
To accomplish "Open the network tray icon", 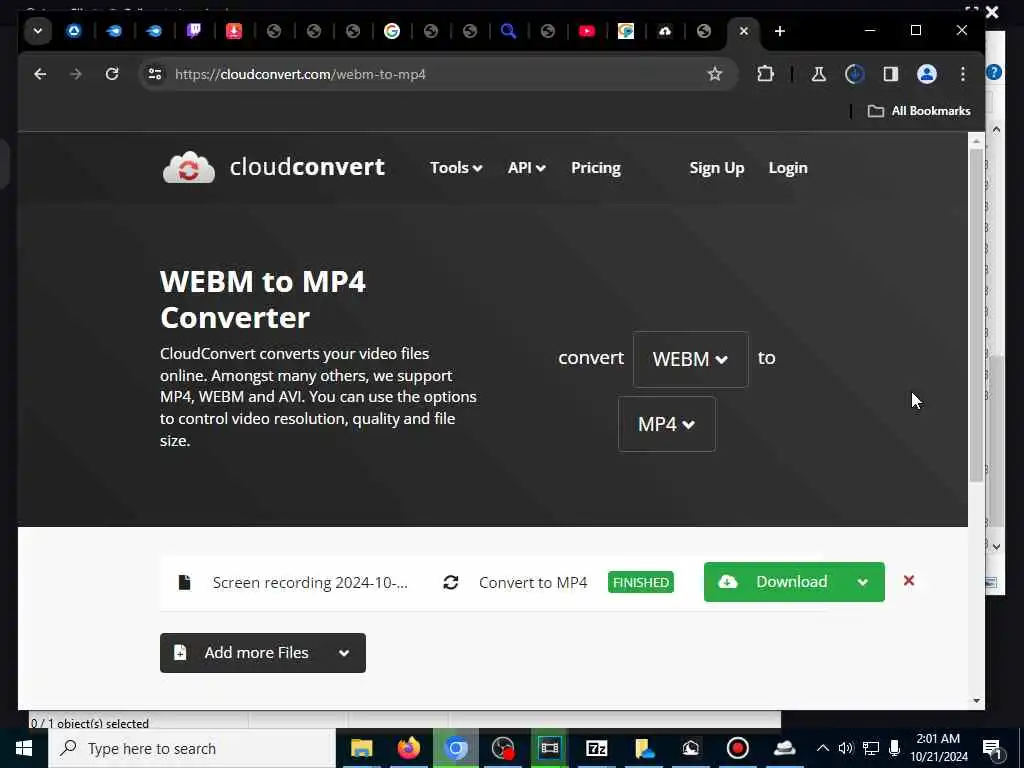I will (871, 748).
